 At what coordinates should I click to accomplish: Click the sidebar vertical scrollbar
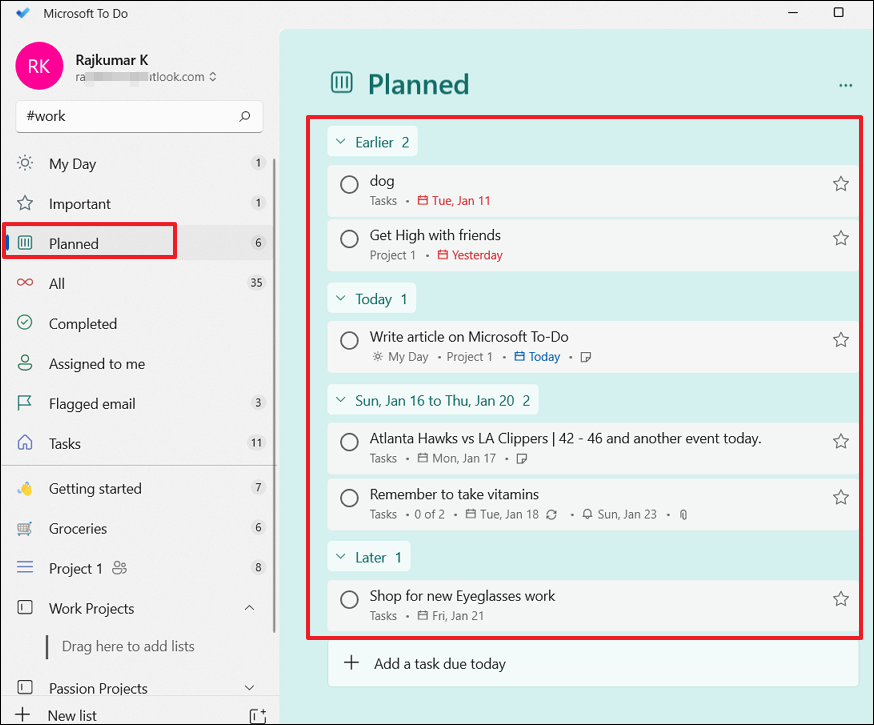tap(274, 395)
